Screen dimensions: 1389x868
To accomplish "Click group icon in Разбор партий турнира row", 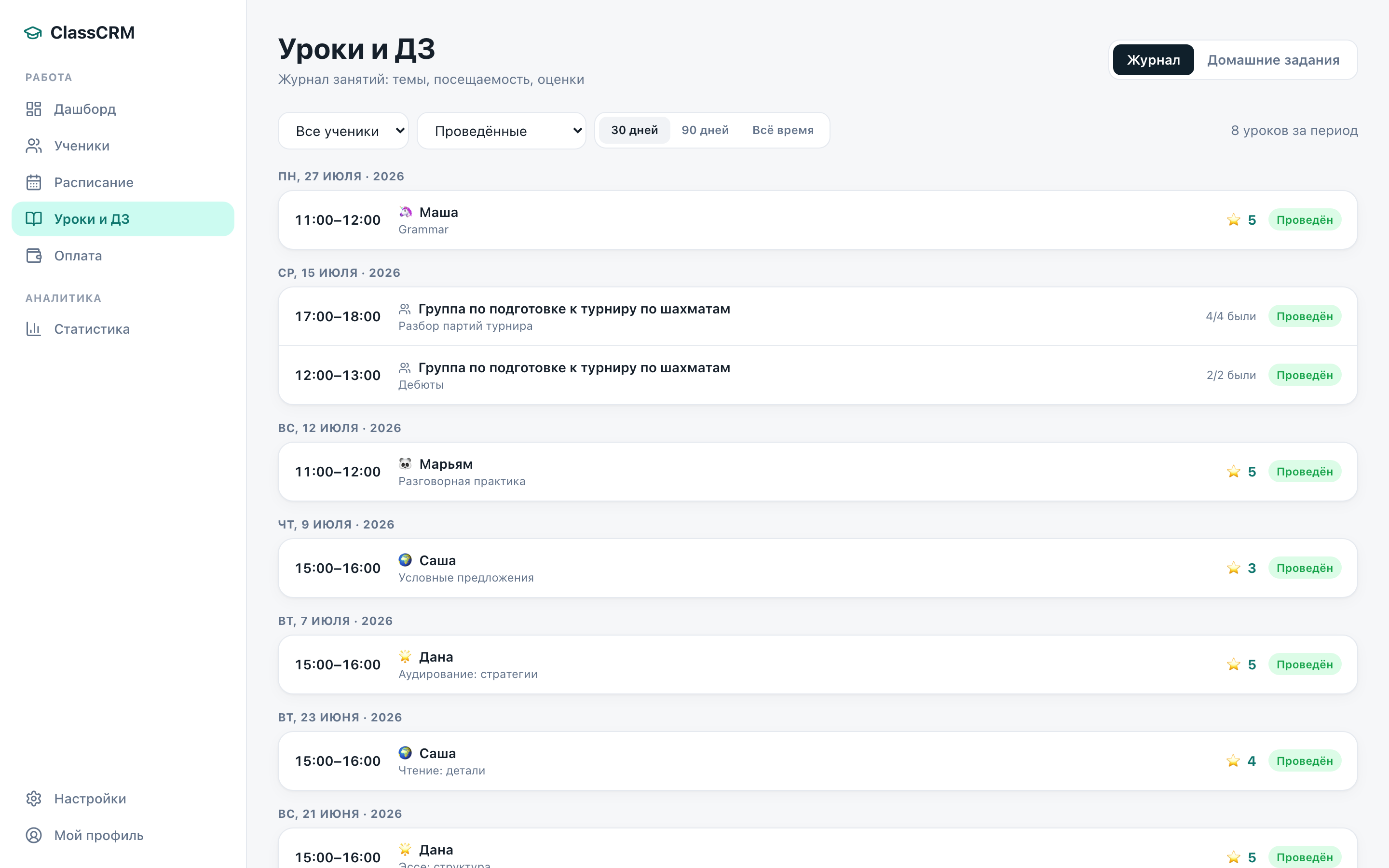I will [x=405, y=310].
